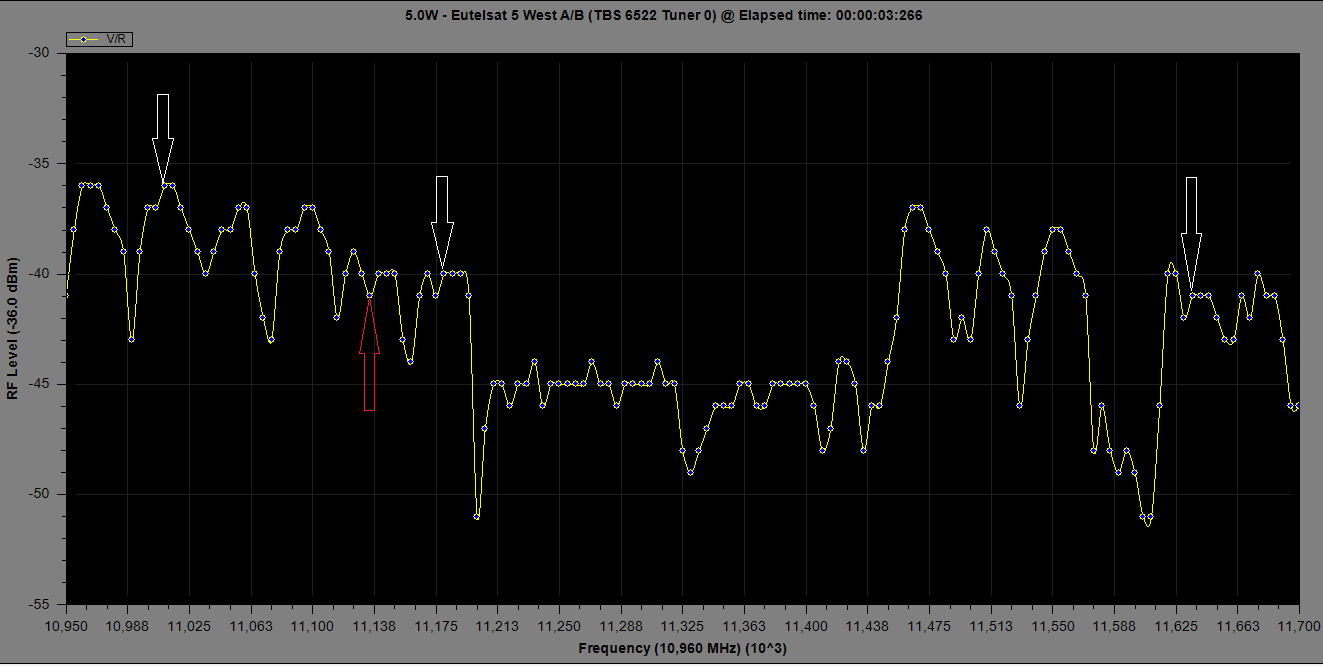Image resolution: width=1323 pixels, height=666 pixels.
Task: Click the 'Frequency (10,960 MHz) (10^3)' axis label
Action: coord(682,648)
